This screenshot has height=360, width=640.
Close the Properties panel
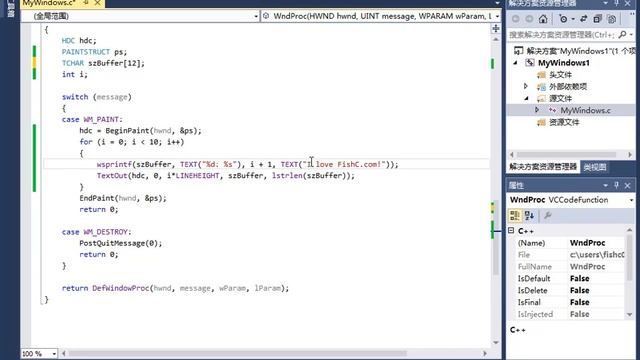(x=628, y=185)
